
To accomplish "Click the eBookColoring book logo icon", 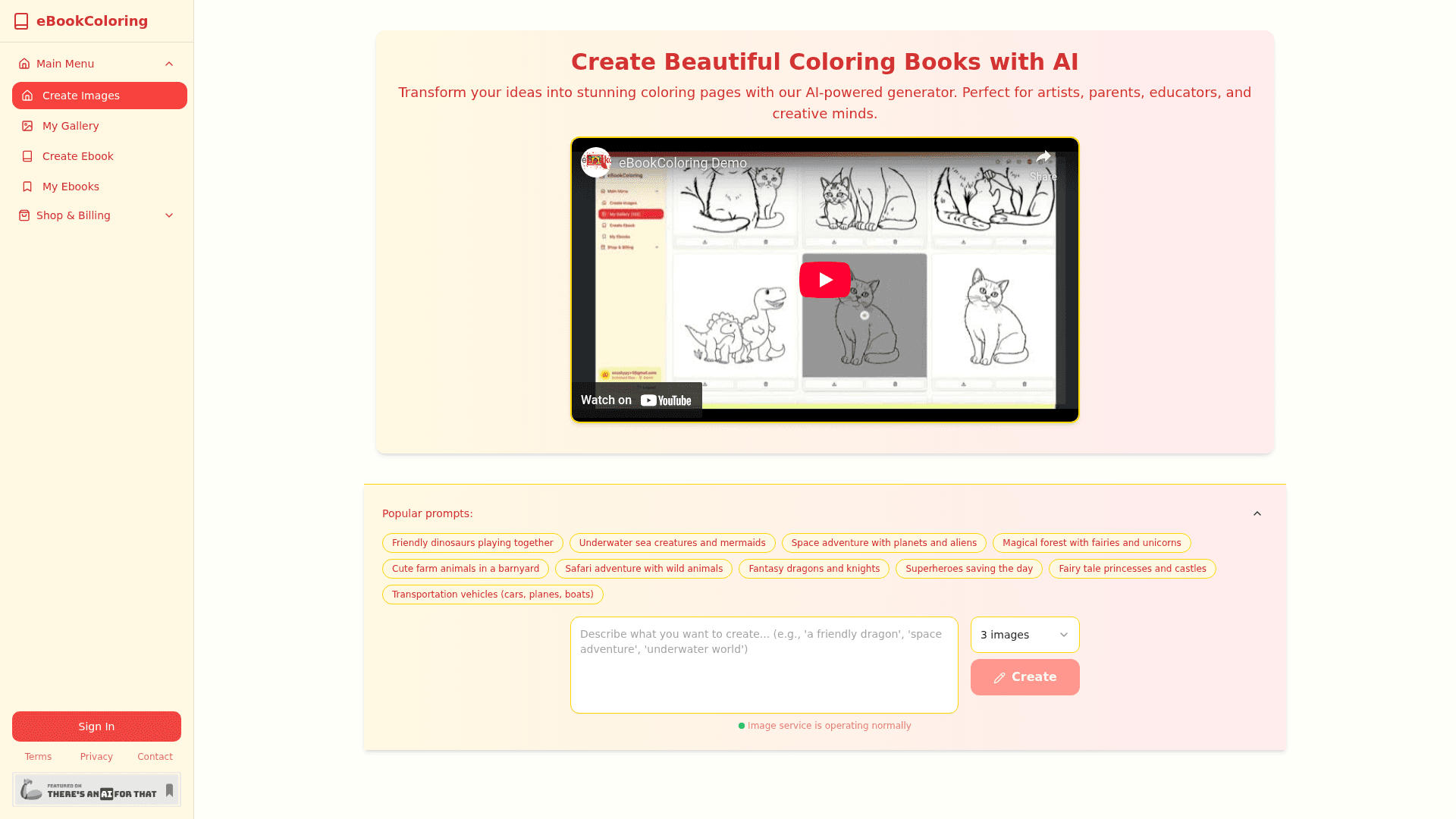I will click(x=21, y=21).
